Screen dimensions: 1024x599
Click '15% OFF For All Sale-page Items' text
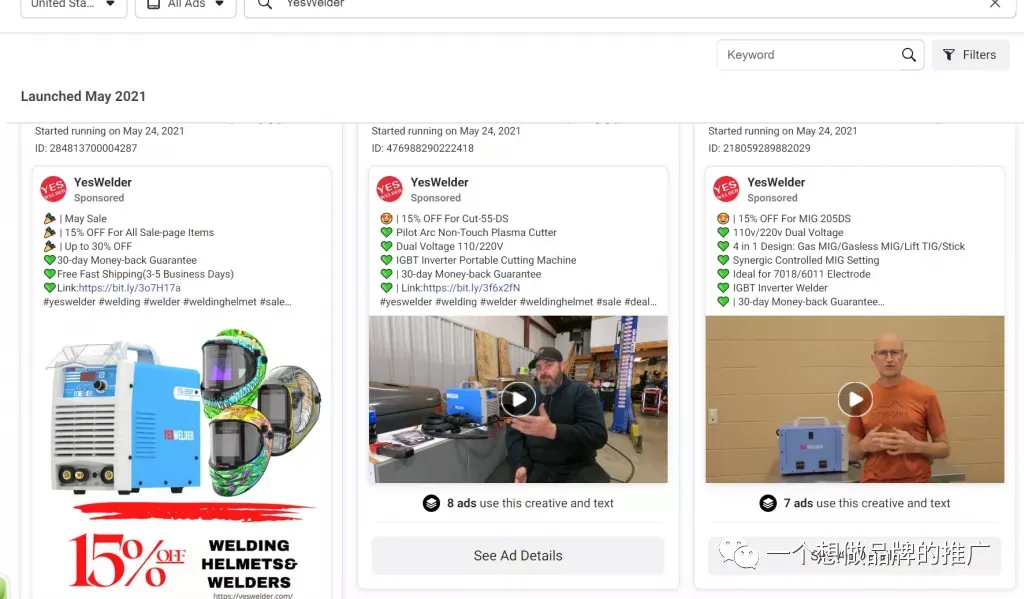click(x=139, y=233)
